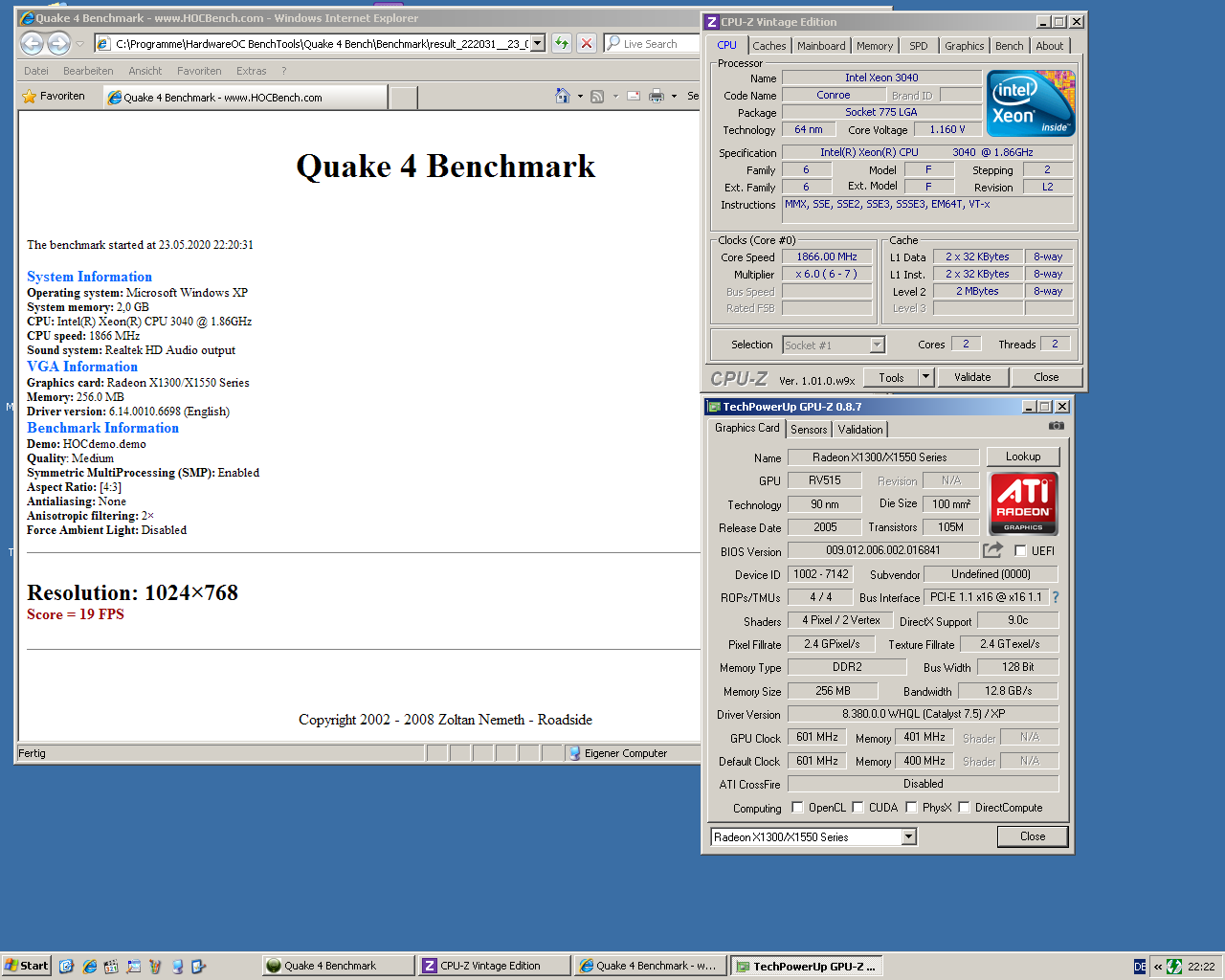Screen dimensions: 1225x980
Task: Click the Validate button in CPU-Z
Action: [972, 377]
